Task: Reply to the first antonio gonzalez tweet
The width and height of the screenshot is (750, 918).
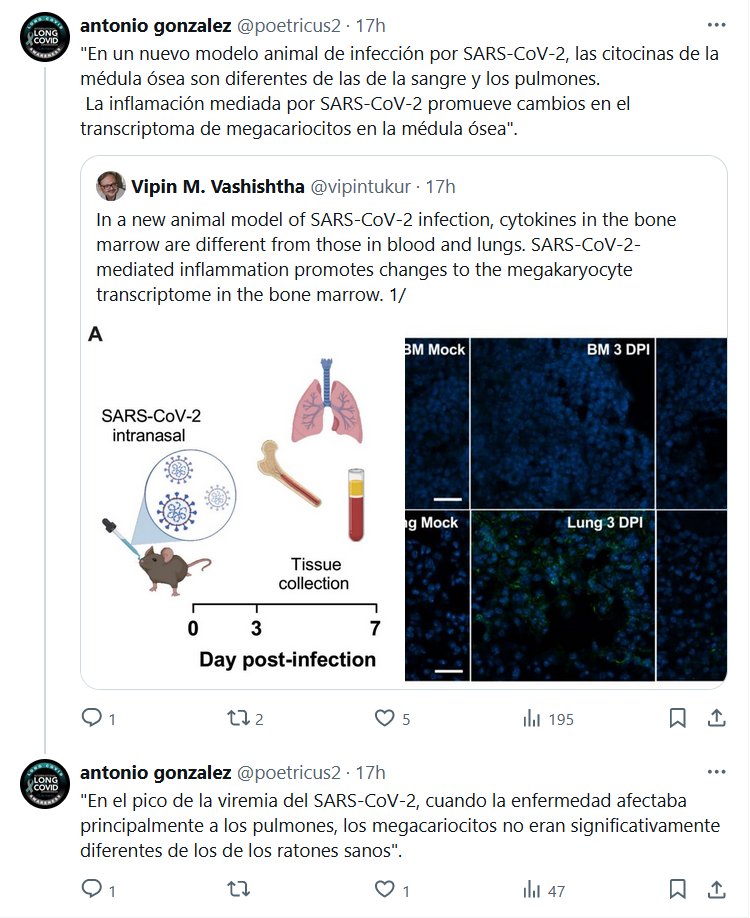Action: coord(91,718)
